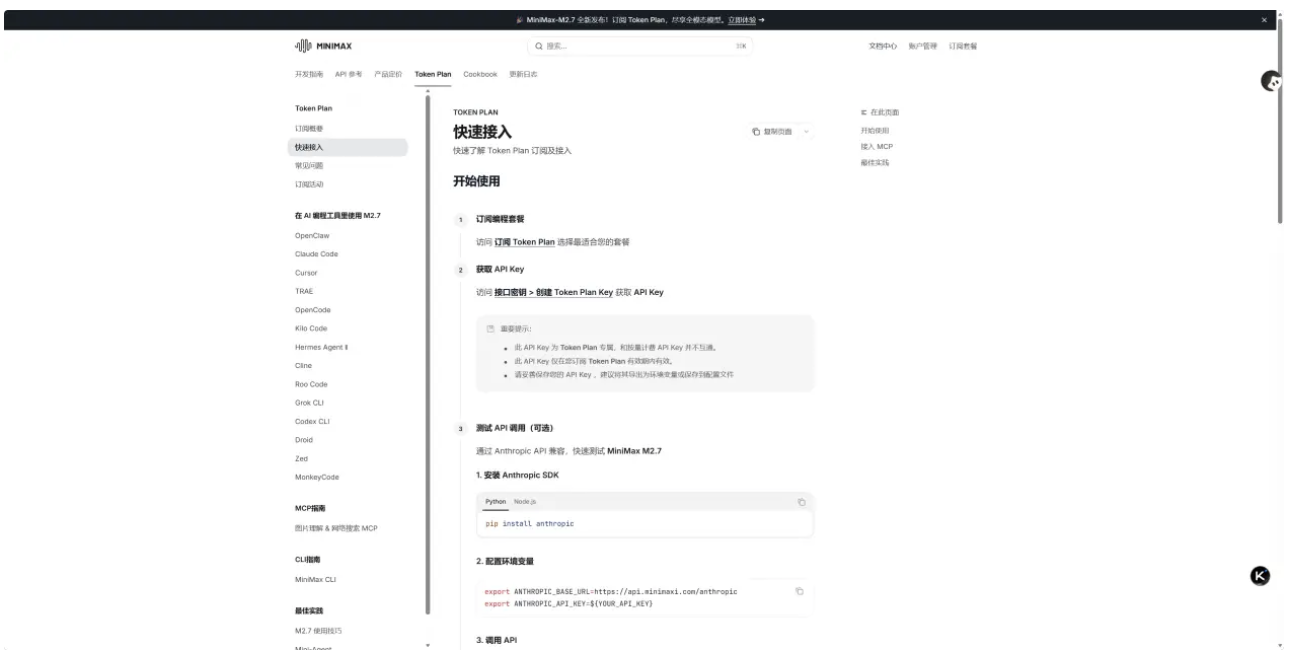This screenshot has height=672, width=1302.
Task: Jump to 最佳实践 in the page outline
Action: [874, 162]
